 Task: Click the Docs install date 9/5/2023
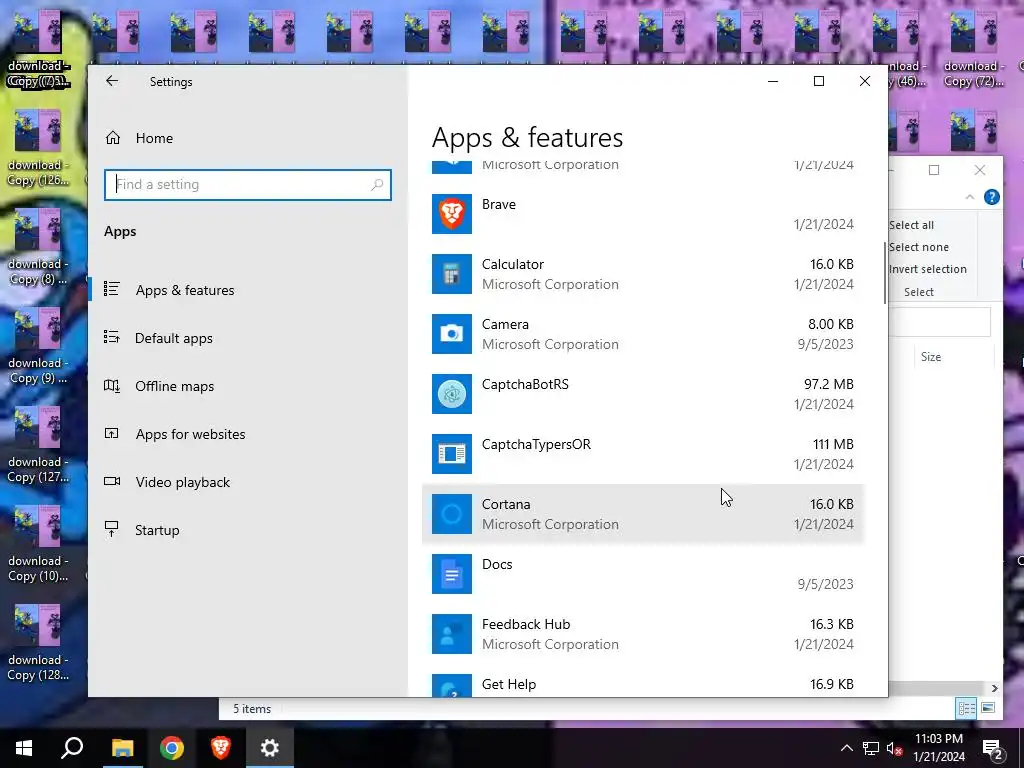pyautogui.click(x=825, y=584)
